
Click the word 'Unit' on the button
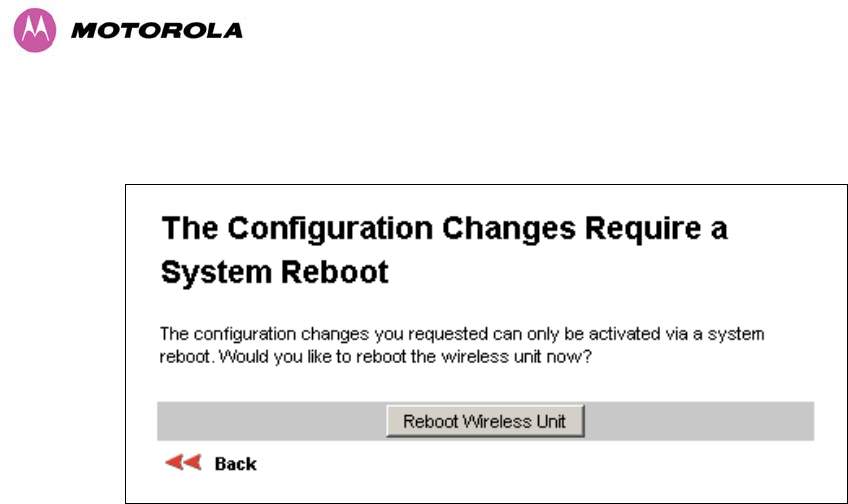coord(551,421)
